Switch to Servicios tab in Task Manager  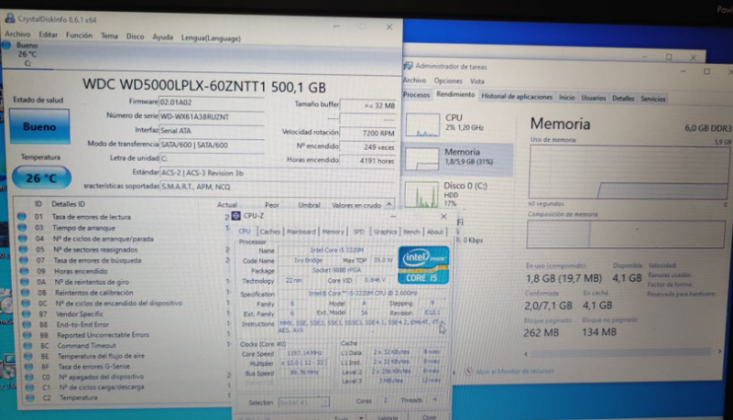tap(653, 99)
